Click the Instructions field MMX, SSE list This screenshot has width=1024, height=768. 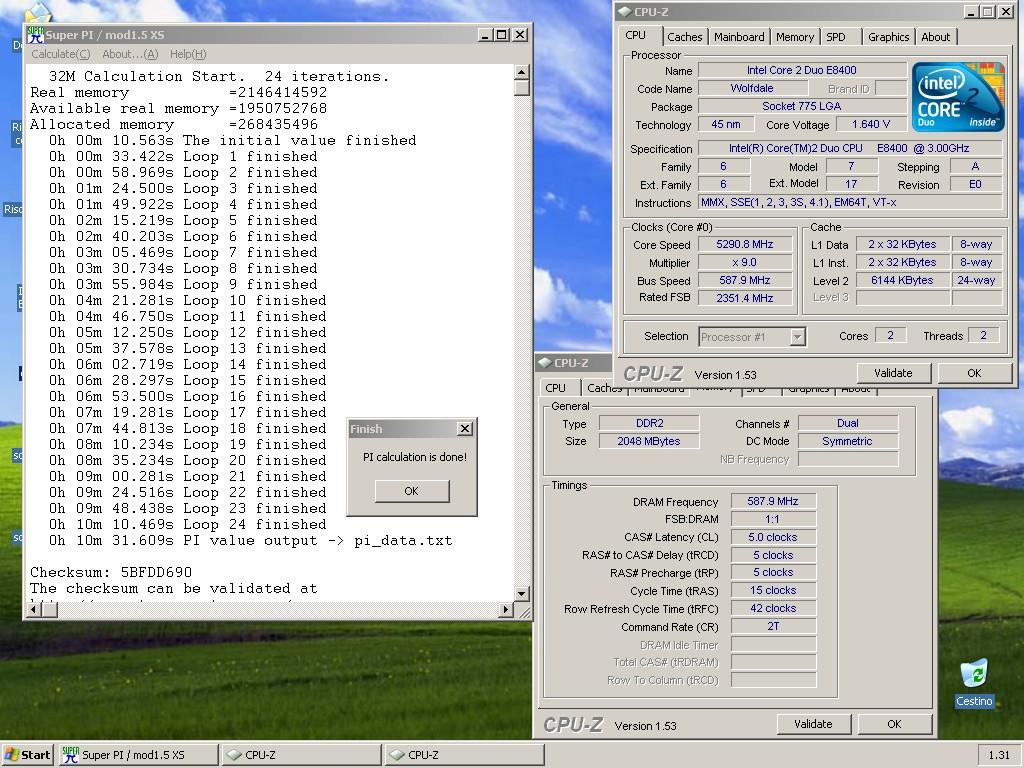click(850, 202)
